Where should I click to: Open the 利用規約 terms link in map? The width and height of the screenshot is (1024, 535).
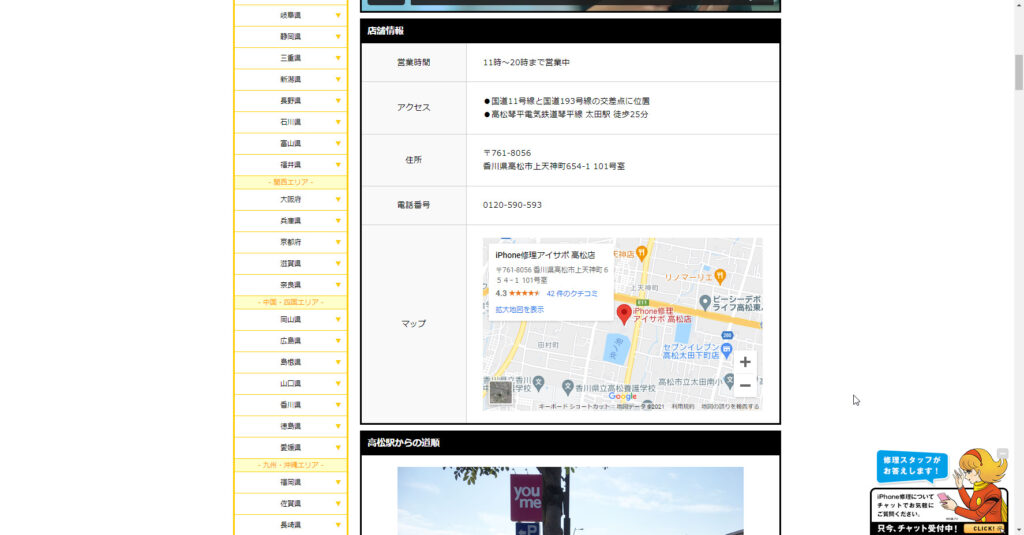(682, 406)
